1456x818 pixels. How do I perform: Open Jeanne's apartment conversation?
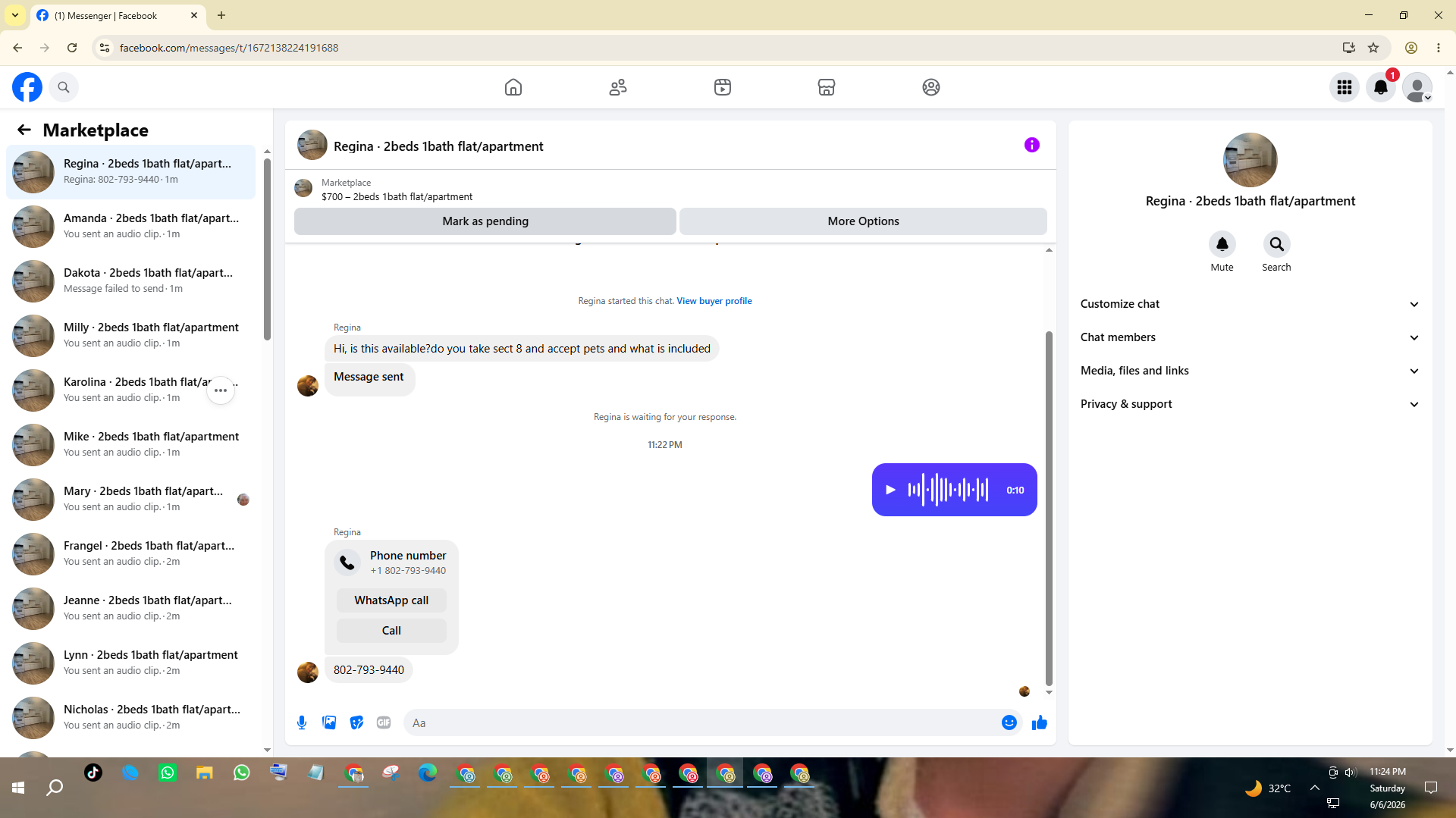pos(130,608)
